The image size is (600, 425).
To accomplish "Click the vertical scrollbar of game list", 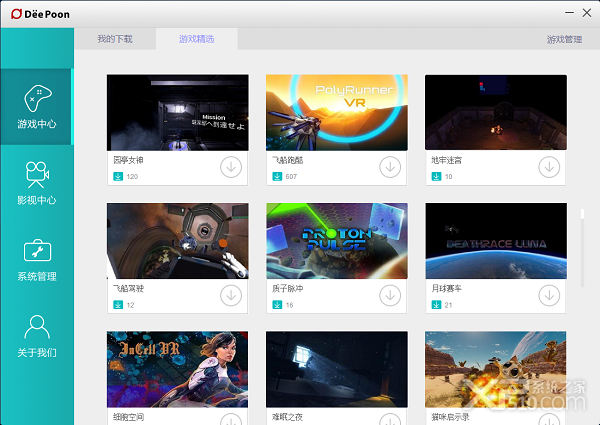I will click(x=582, y=248).
